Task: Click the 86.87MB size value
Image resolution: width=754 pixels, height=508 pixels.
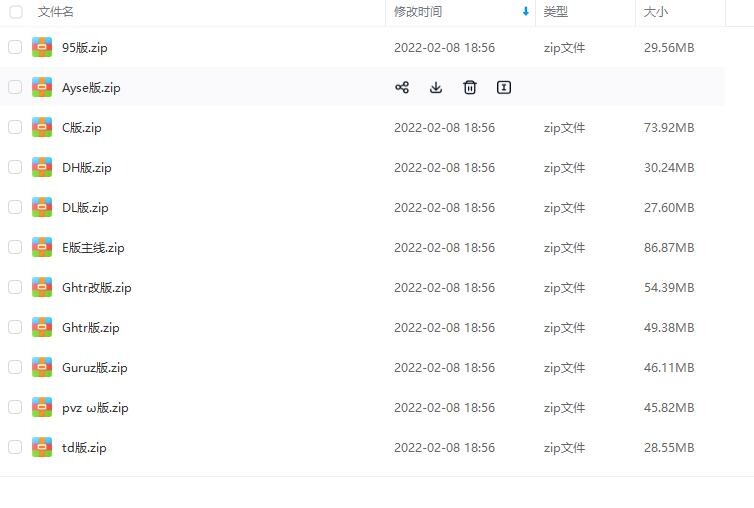Action: [x=669, y=247]
